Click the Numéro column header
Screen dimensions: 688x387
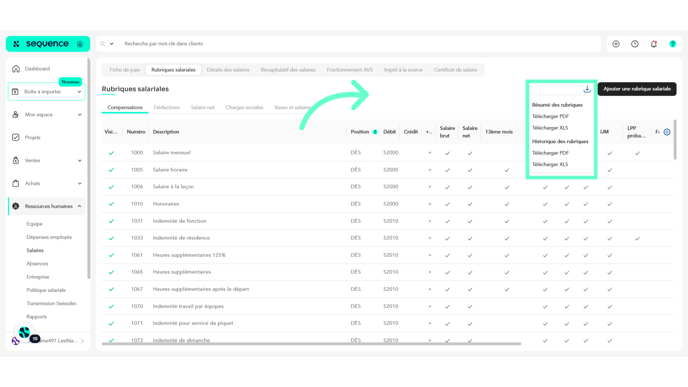point(136,132)
